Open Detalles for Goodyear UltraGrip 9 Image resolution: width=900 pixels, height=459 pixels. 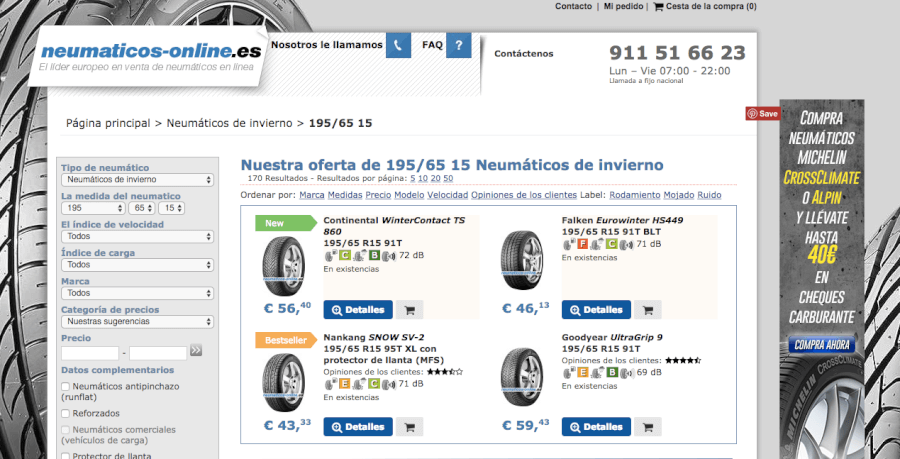[596, 427]
